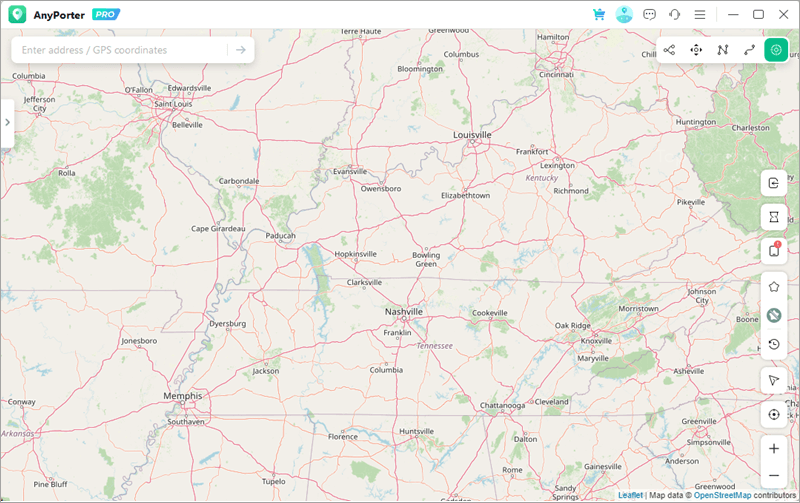Screen dimensions: 800x503
Task: Click Louisville on the map
Action: pyautogui.click(x=472, y=135)
